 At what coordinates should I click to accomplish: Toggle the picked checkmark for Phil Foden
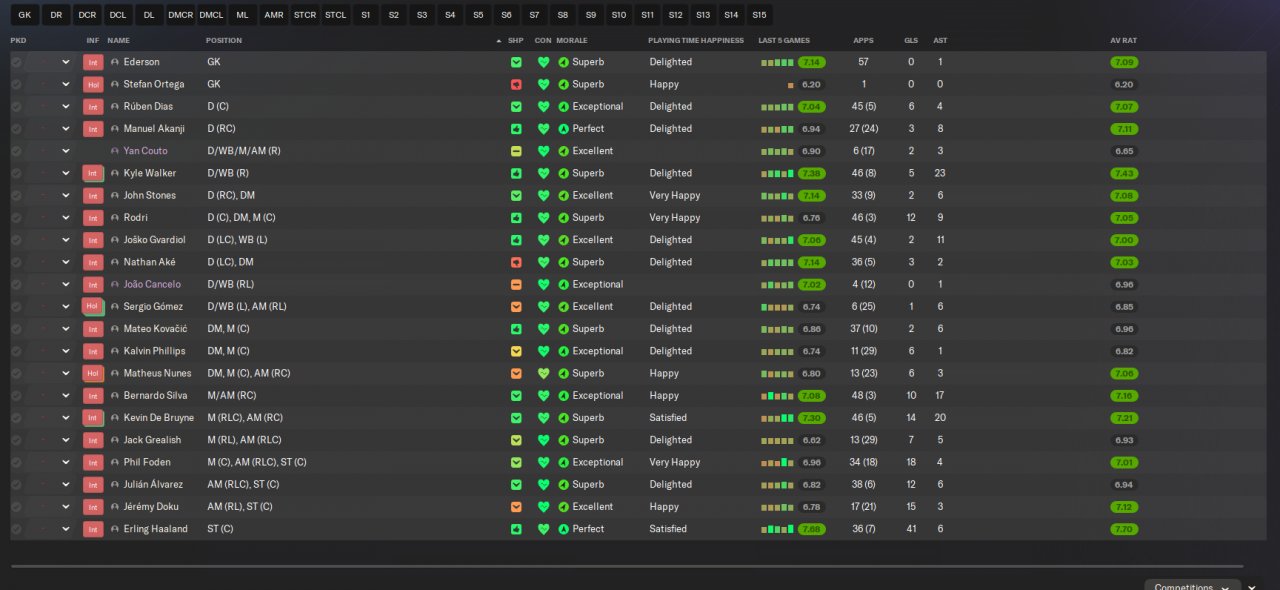16,463
